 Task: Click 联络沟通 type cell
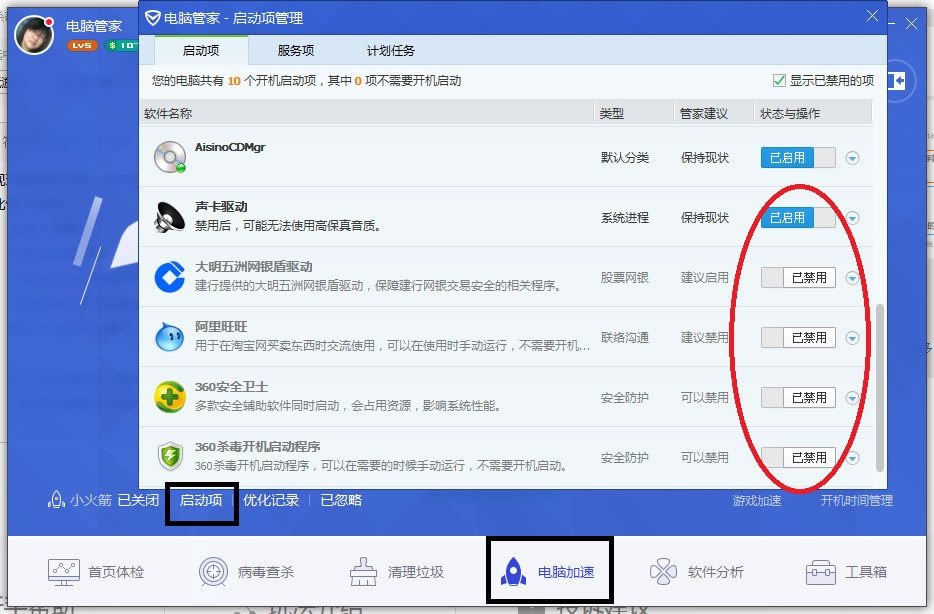pyautogui.click(x=625, y=338)
